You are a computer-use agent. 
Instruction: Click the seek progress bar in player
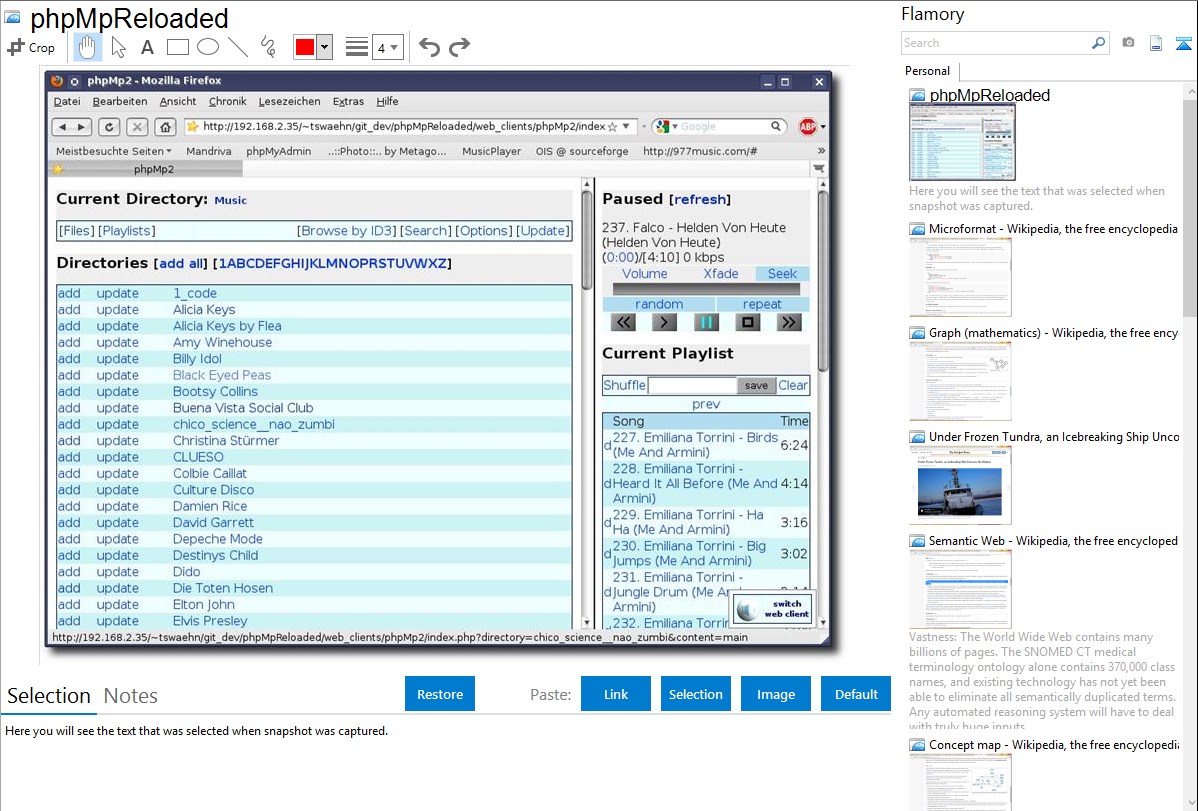click(706, 289)
